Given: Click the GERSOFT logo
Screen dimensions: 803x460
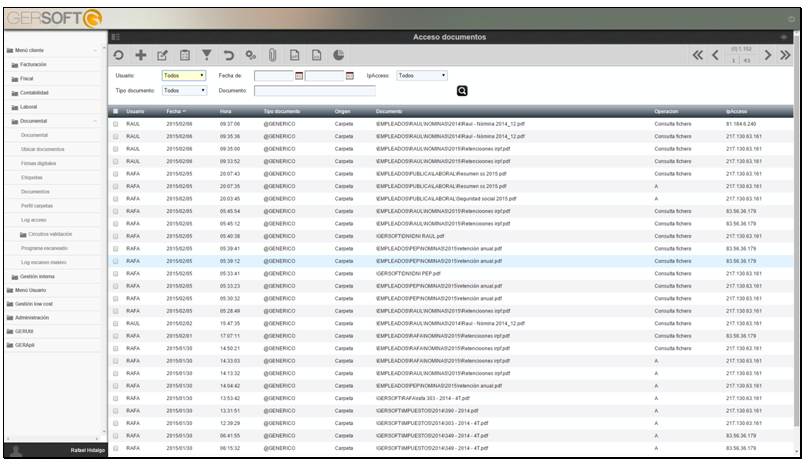Looking at the screenshot, I should tap(54, 18).
